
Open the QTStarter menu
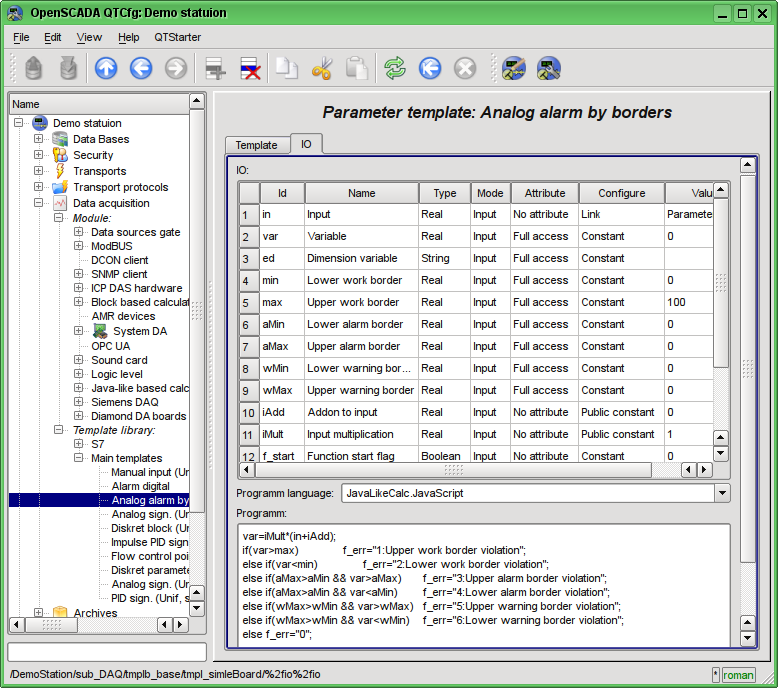click(177, 37)
